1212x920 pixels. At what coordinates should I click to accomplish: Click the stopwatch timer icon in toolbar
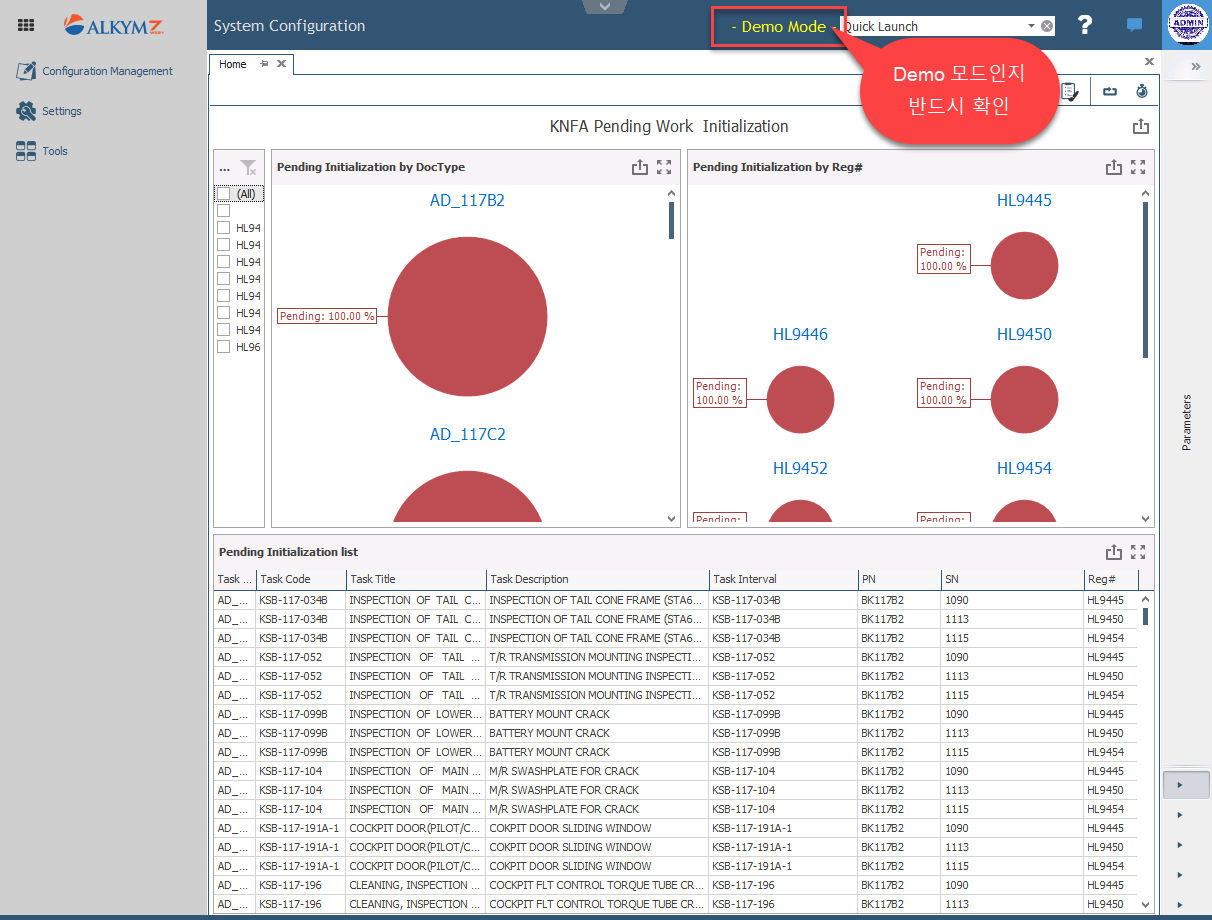(x=1141, y=91)
